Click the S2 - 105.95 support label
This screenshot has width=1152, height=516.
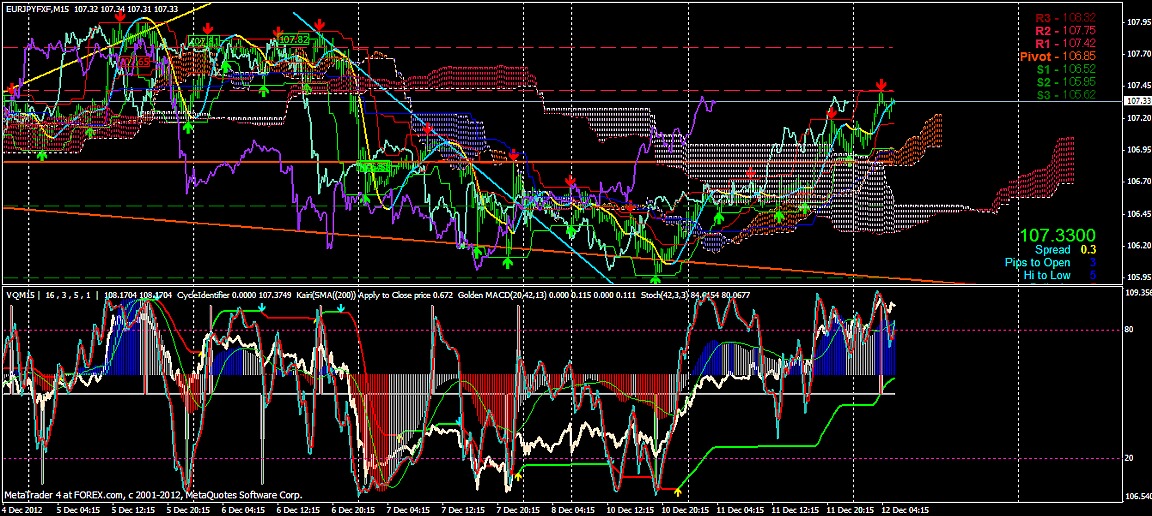click(1067, 82)
